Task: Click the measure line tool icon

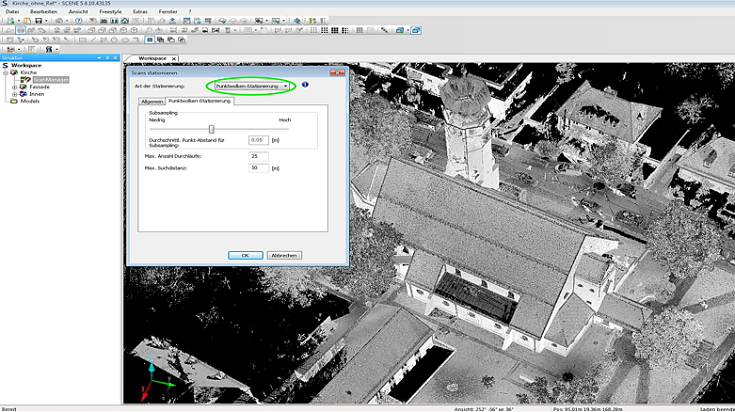Action: pos(384,30)
